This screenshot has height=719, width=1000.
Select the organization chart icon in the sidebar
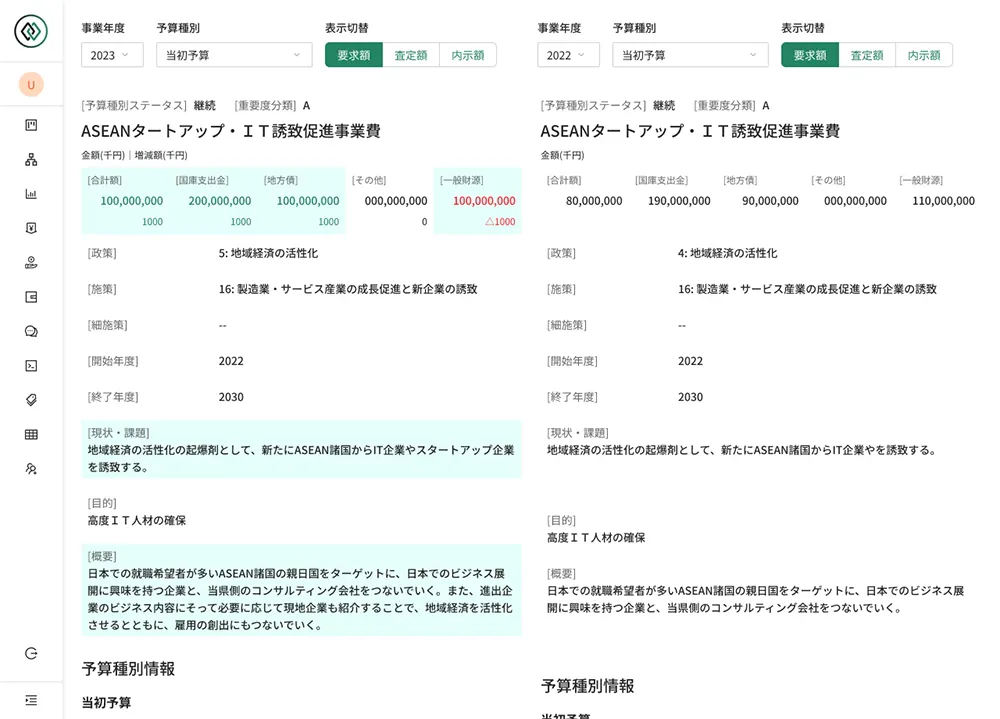click(x=32, y=157)
